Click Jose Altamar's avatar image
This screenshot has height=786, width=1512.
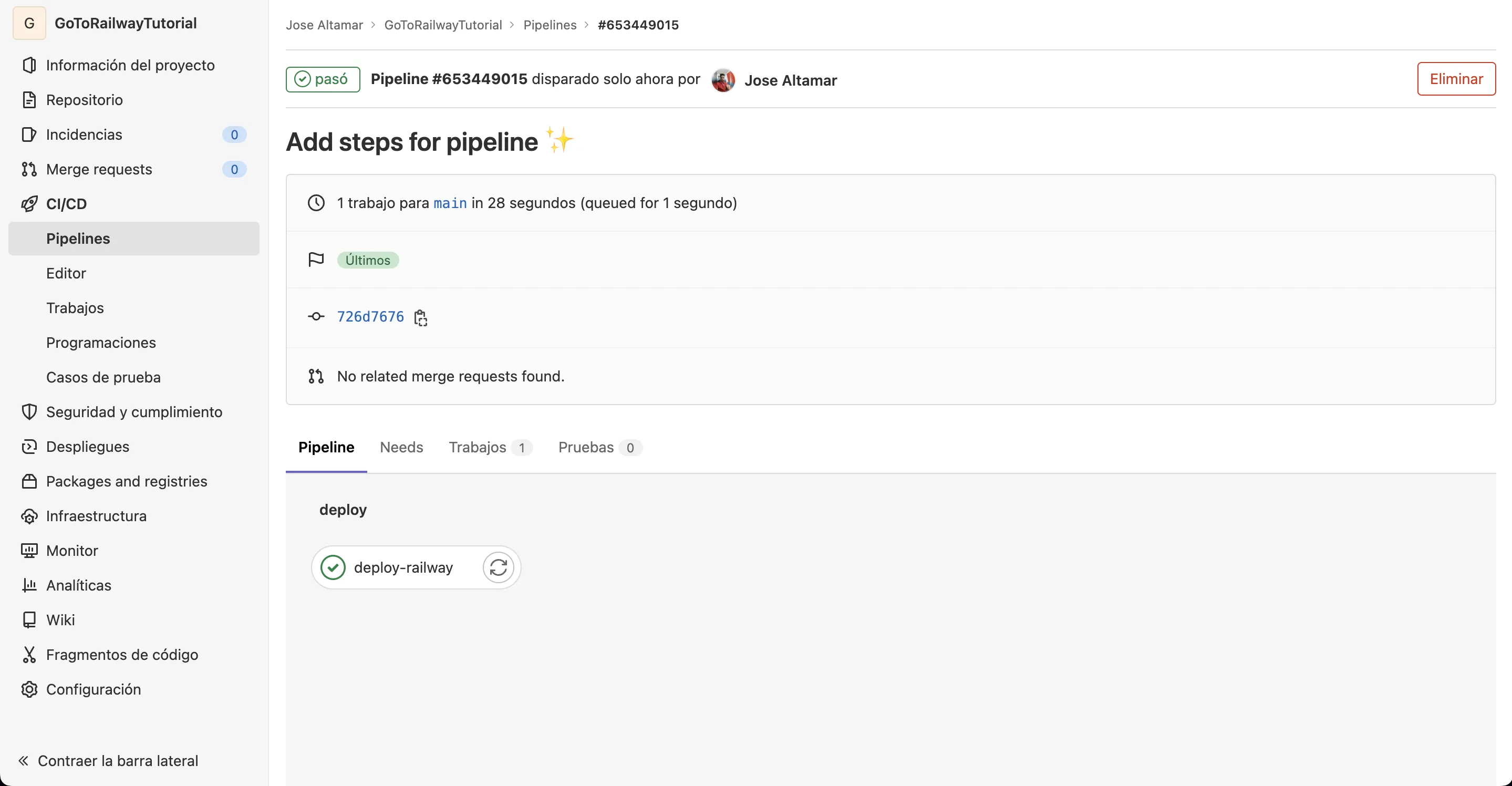tap(723, 80)
